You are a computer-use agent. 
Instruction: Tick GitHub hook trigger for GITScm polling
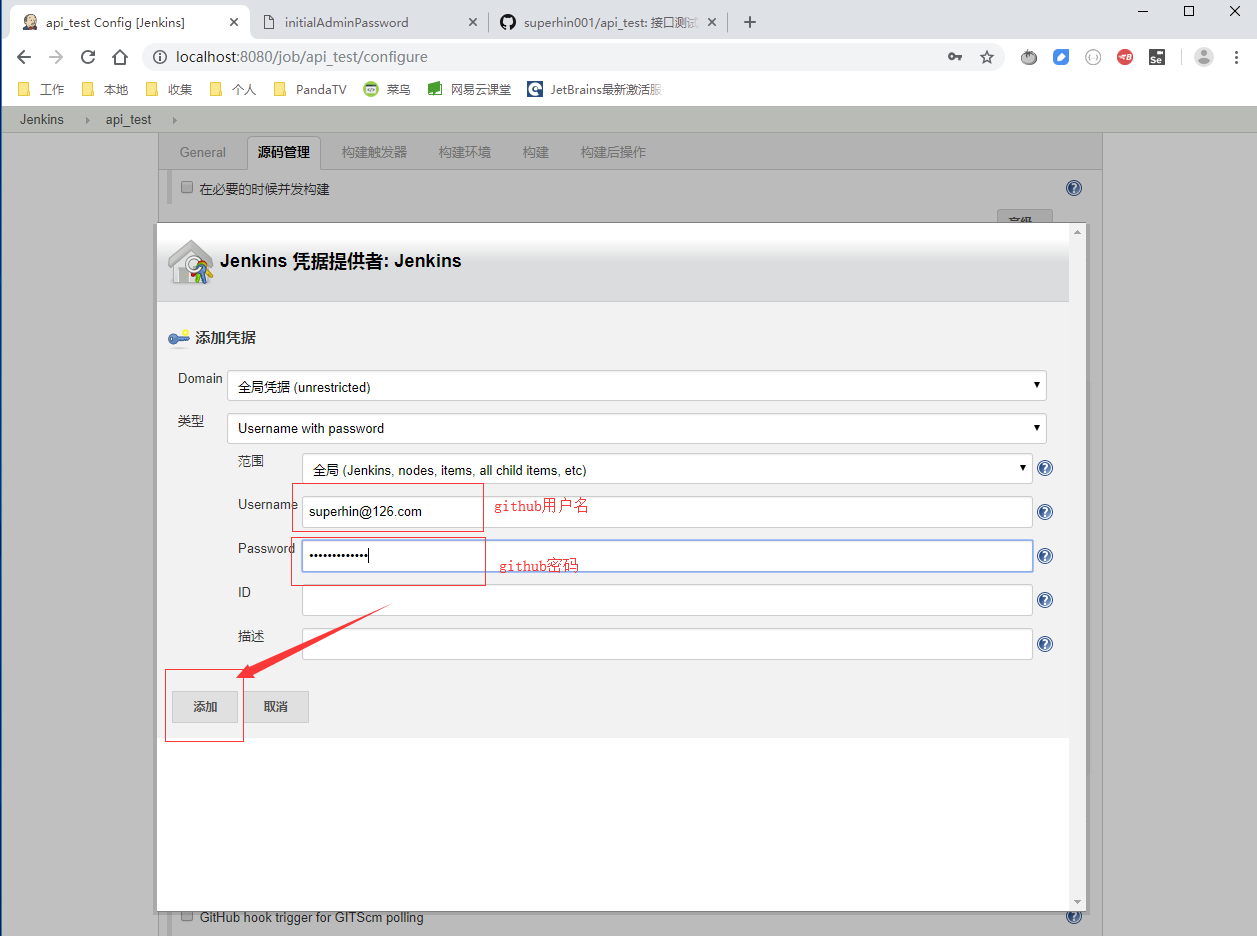(186, 916)
